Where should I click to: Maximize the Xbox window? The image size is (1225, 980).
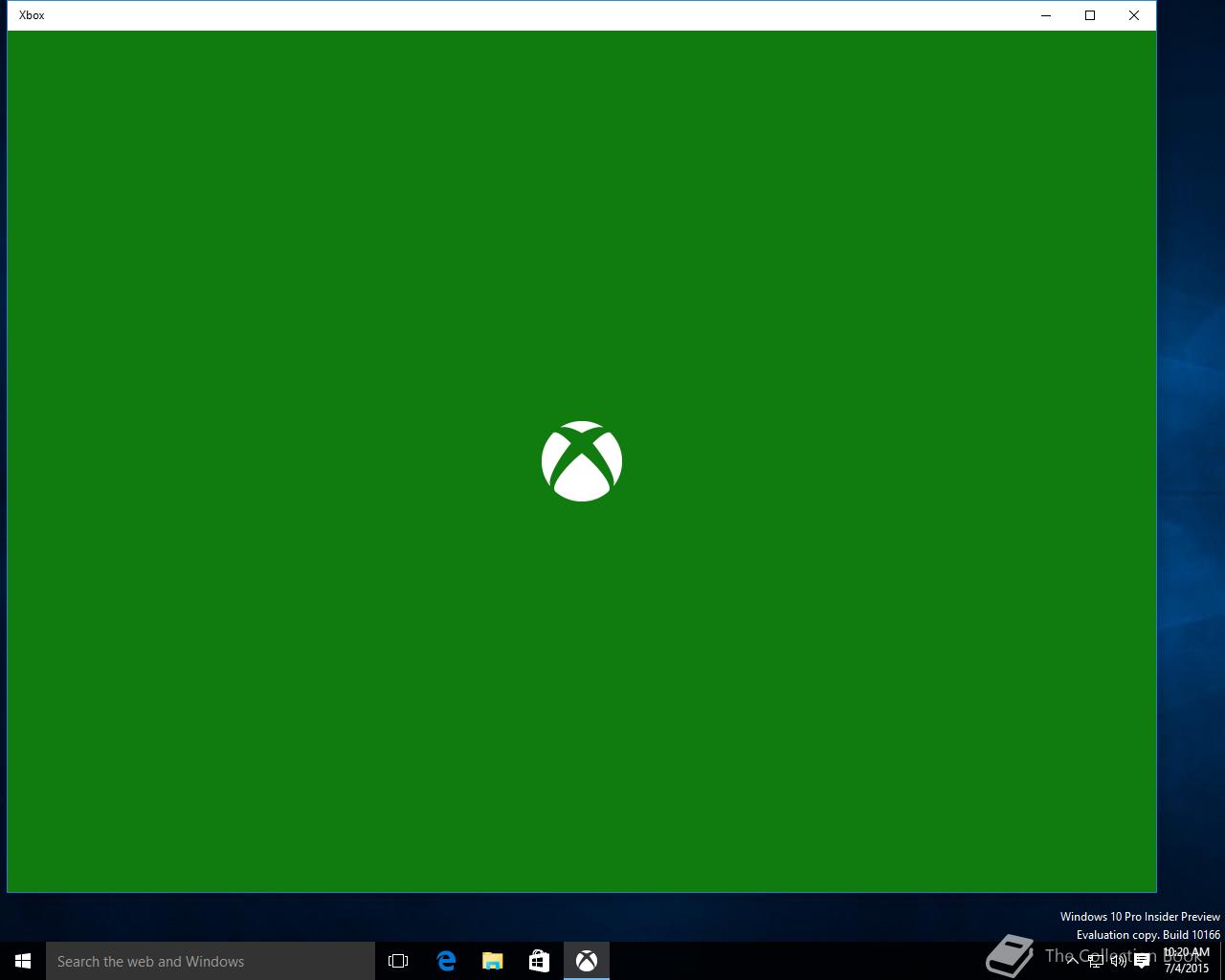tap(1090, 15)
